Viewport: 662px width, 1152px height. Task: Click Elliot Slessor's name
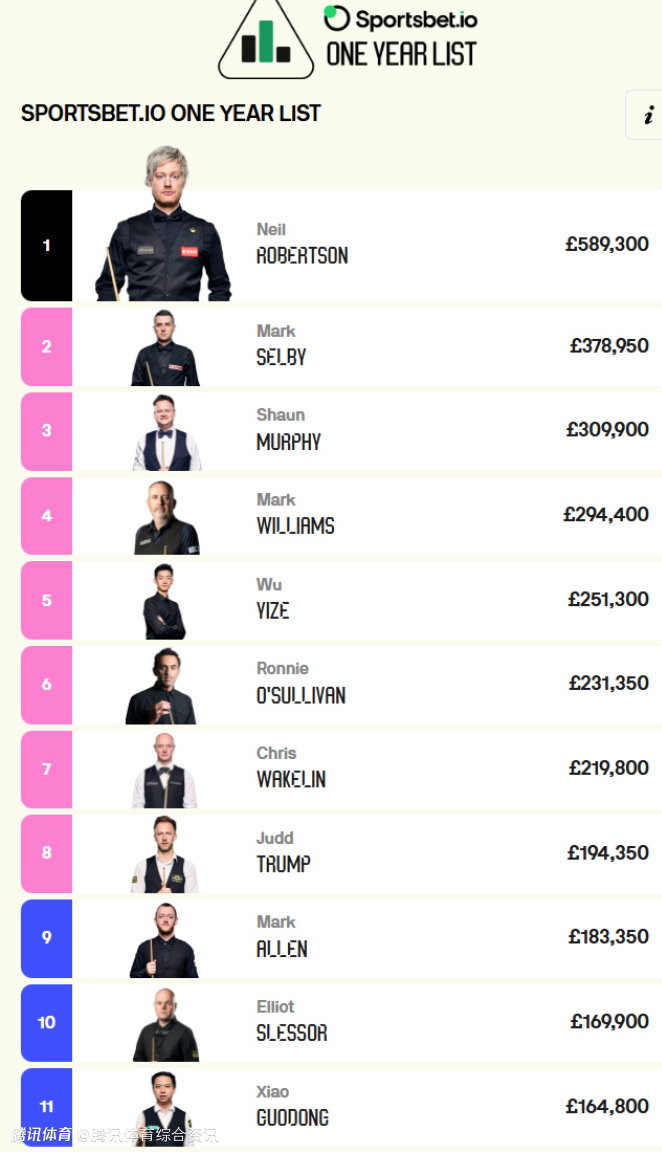point(291,1021)
